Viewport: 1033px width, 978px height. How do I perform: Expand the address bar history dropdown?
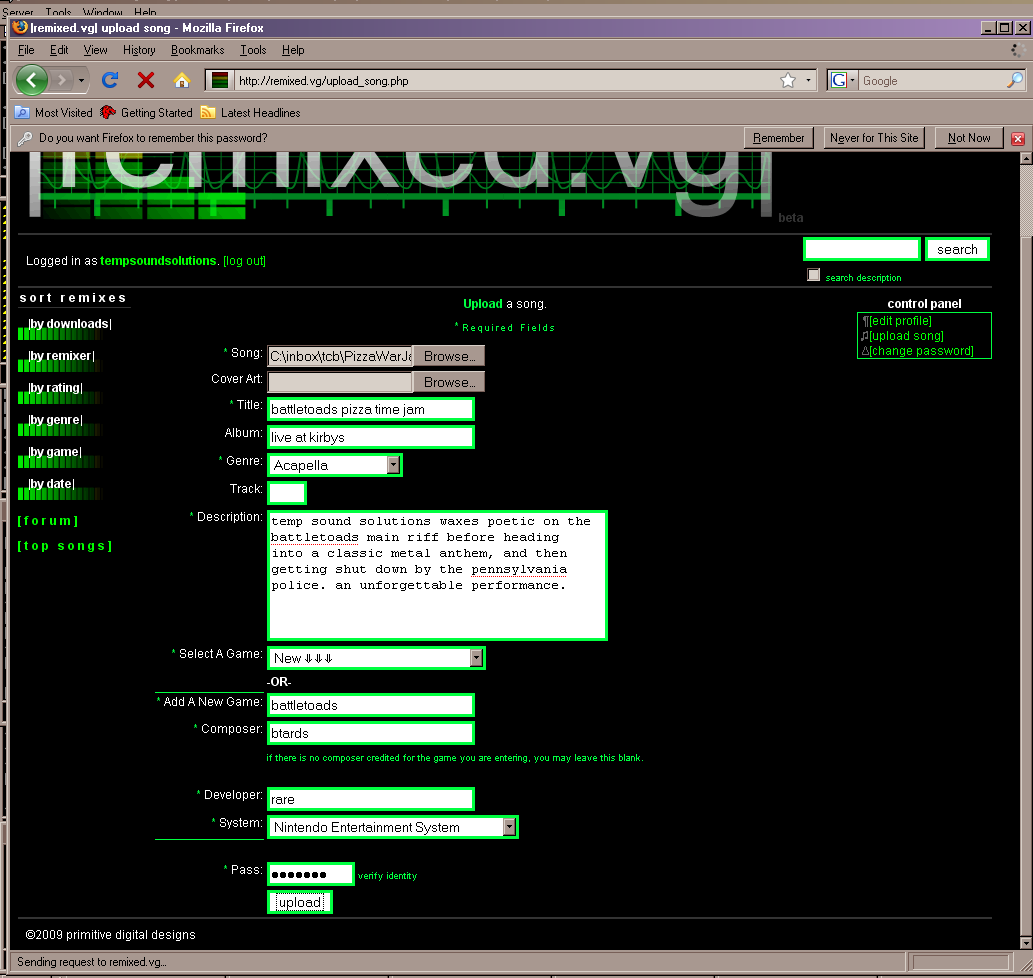point(808,80)
